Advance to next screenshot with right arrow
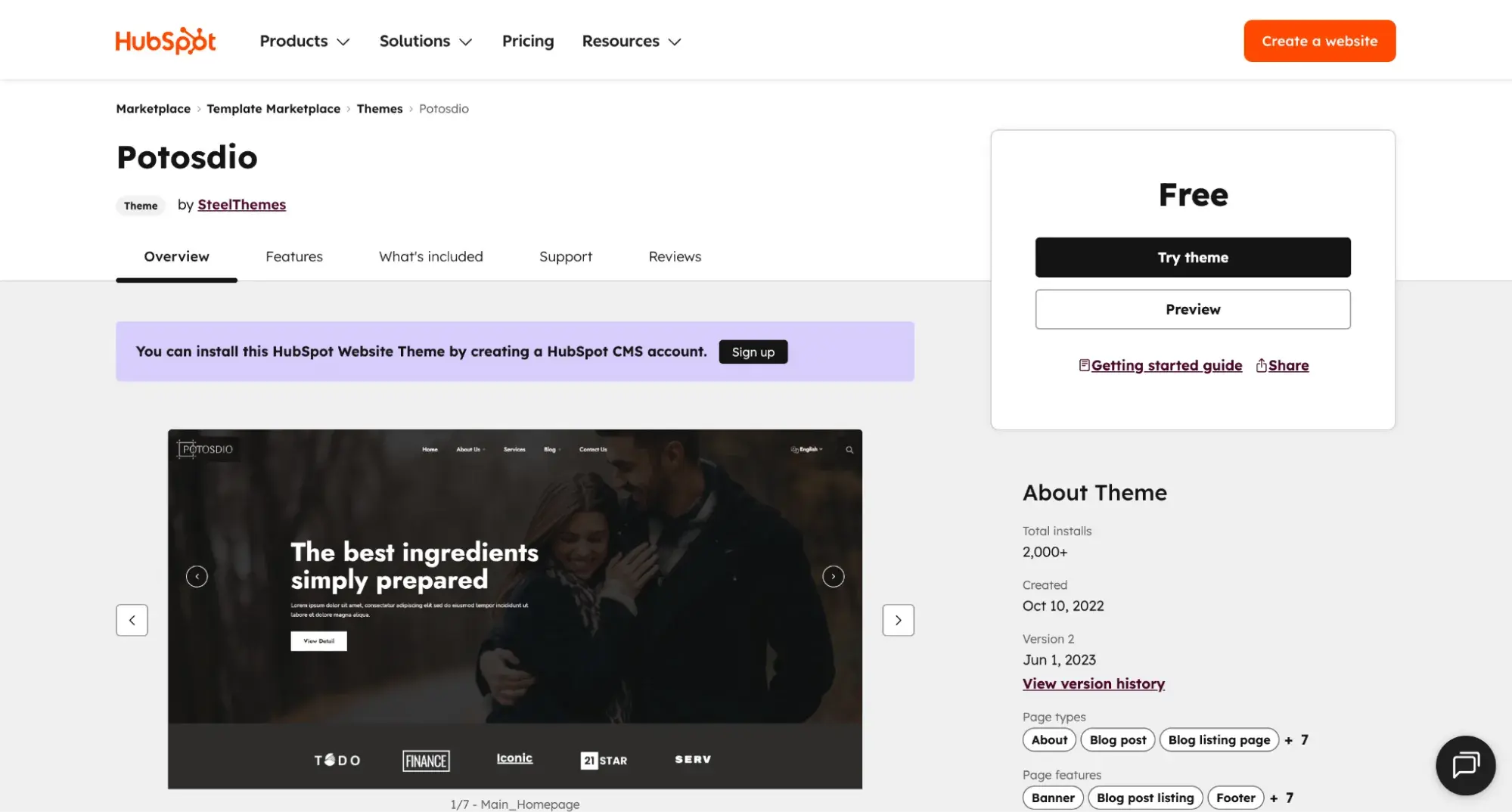The image size is (1512, 812). [898, 620]
